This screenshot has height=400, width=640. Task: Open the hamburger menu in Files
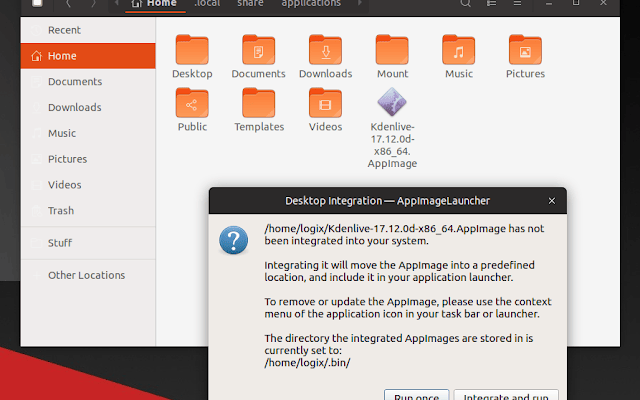point(517,3)
